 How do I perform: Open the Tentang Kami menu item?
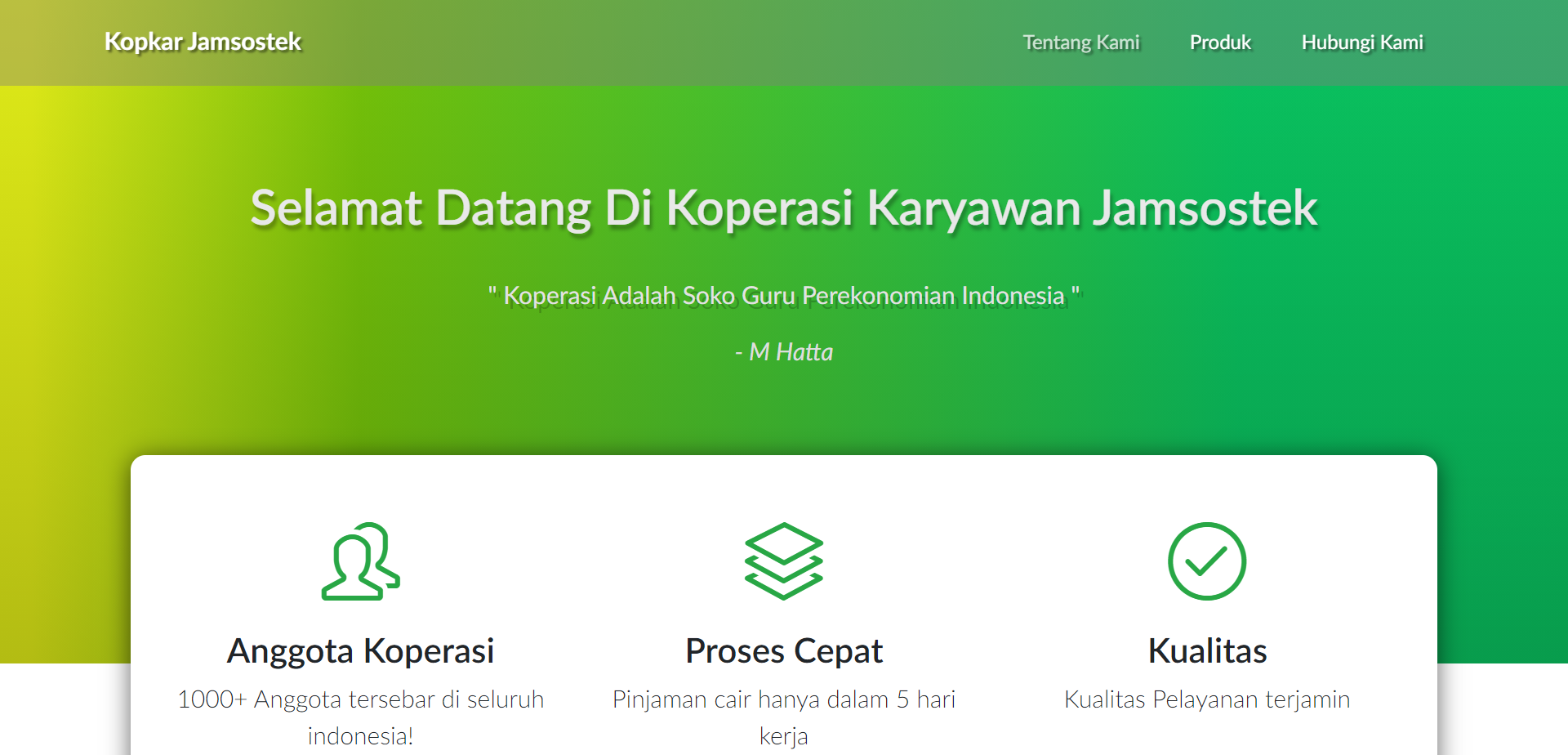pyautogui.click(x=1080, y=42)
